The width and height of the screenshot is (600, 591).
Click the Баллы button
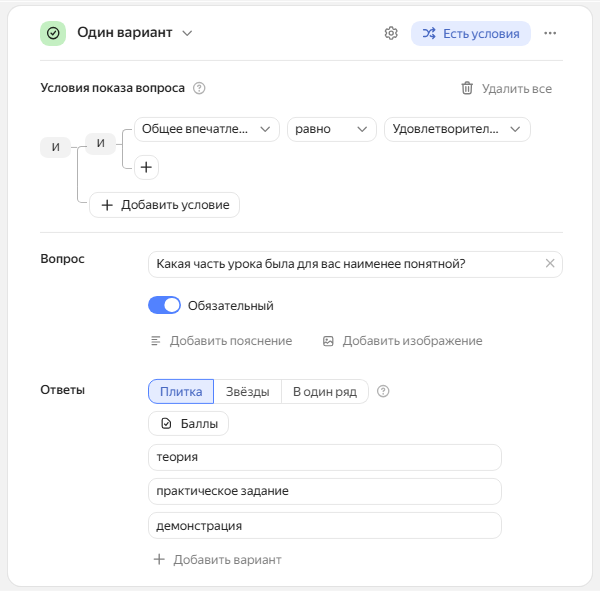188,423
